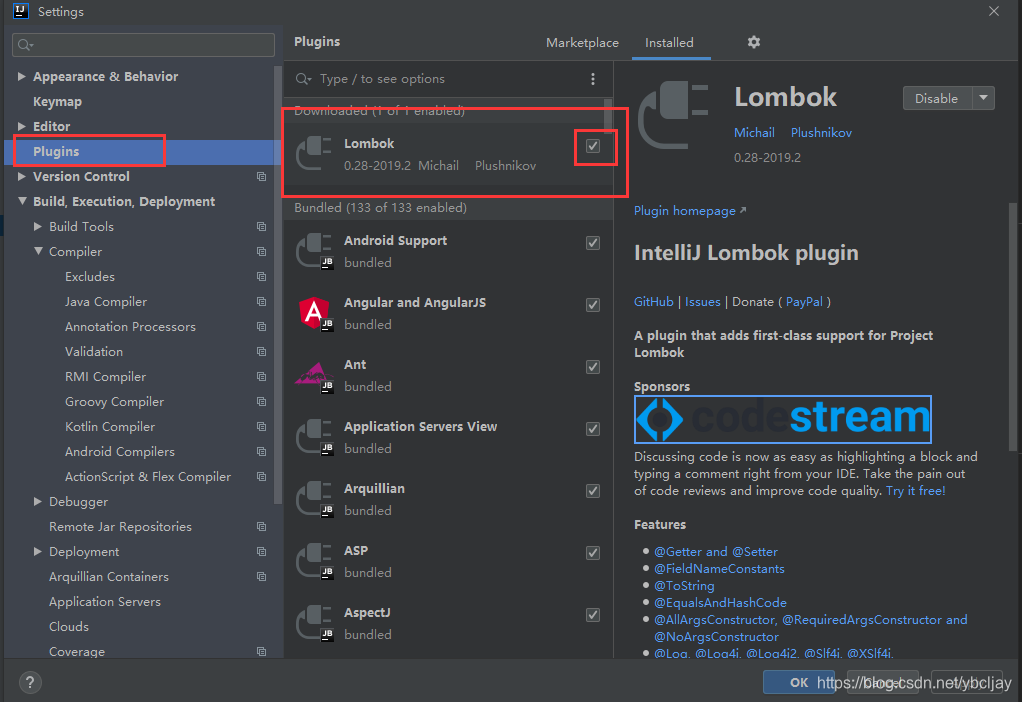Click the AspectJ plugin icon
Screen dimensions: 1022x702
point(314,622)
